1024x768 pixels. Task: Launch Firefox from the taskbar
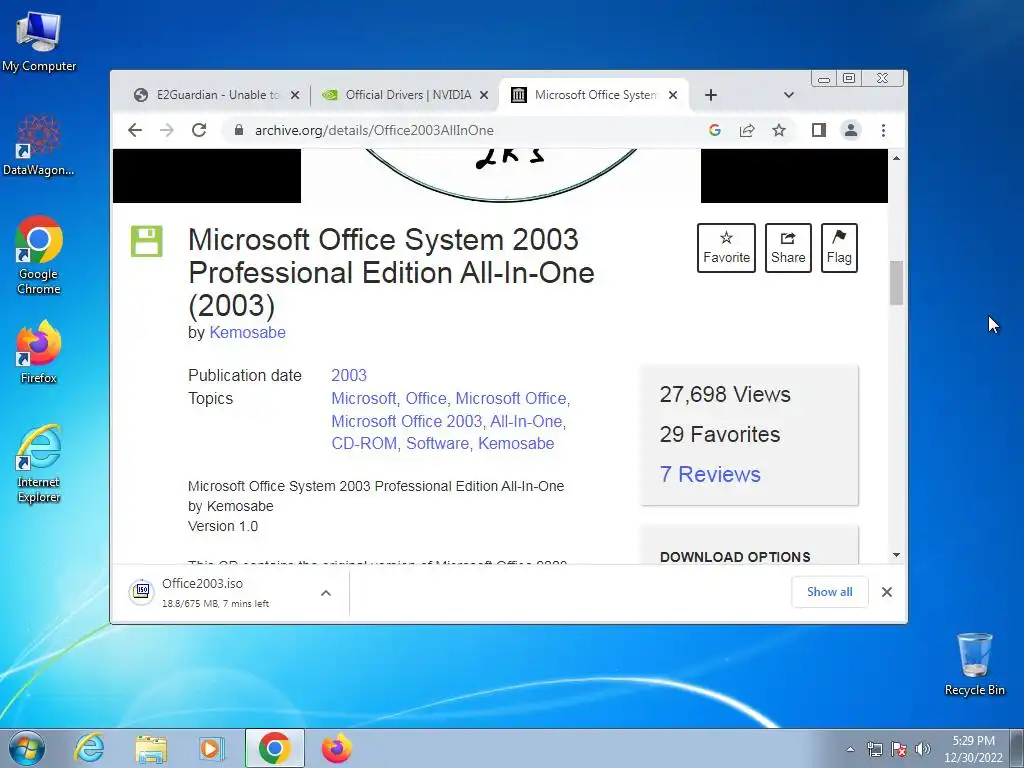(x=336, y=748)
